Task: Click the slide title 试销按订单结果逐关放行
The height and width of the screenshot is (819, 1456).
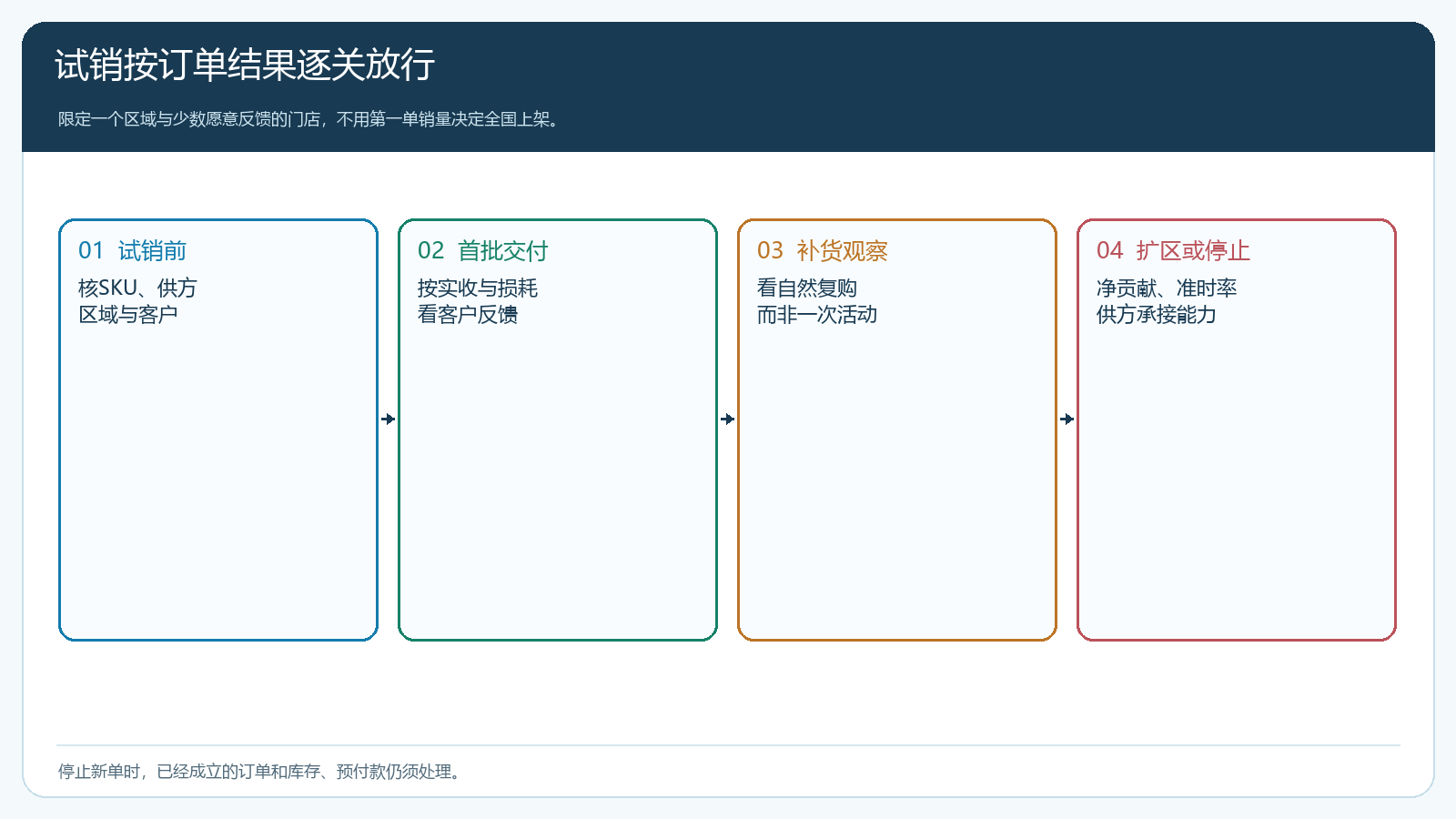Action: tap(245, 66)
